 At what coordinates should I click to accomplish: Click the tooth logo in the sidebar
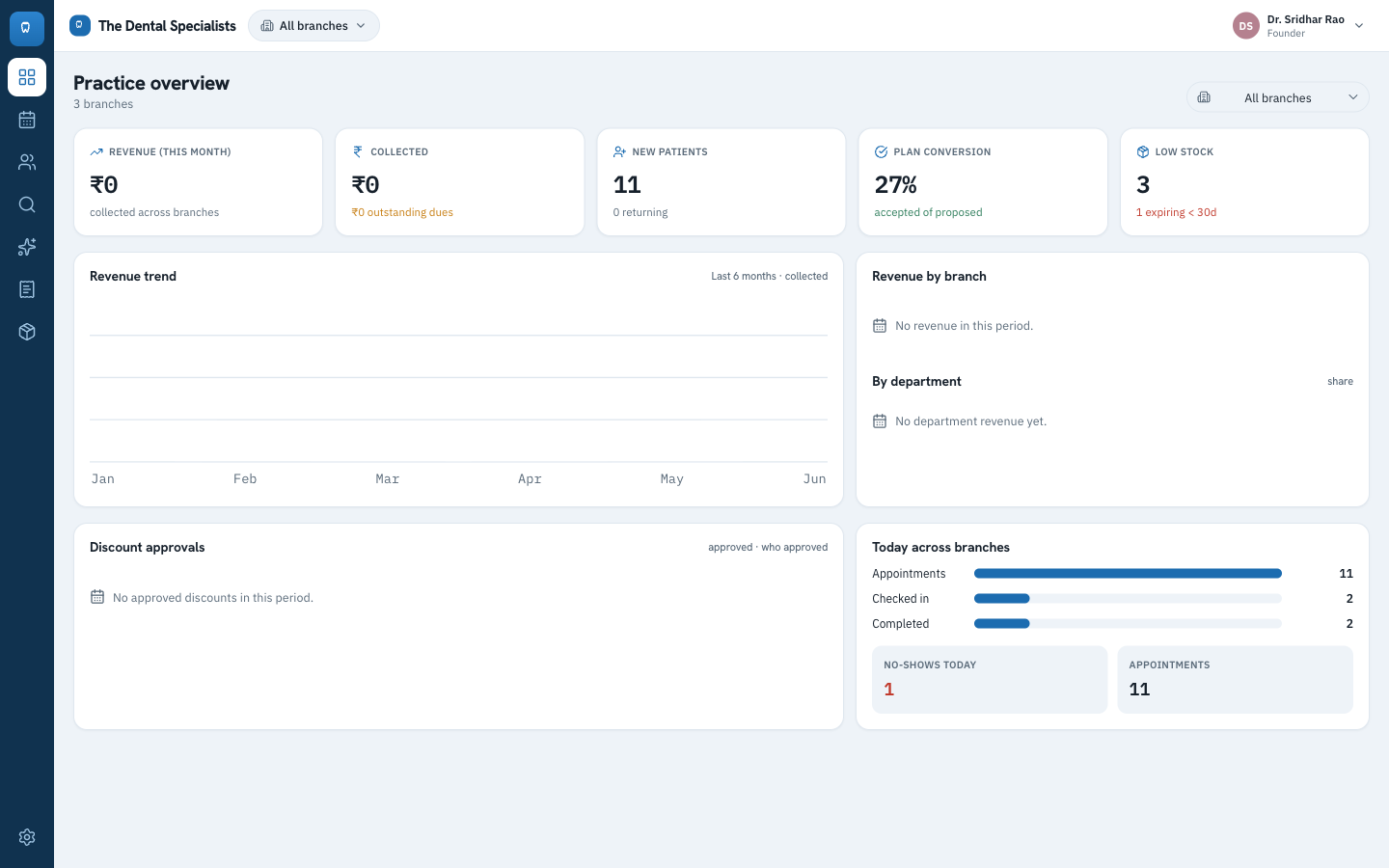(26, 28)
